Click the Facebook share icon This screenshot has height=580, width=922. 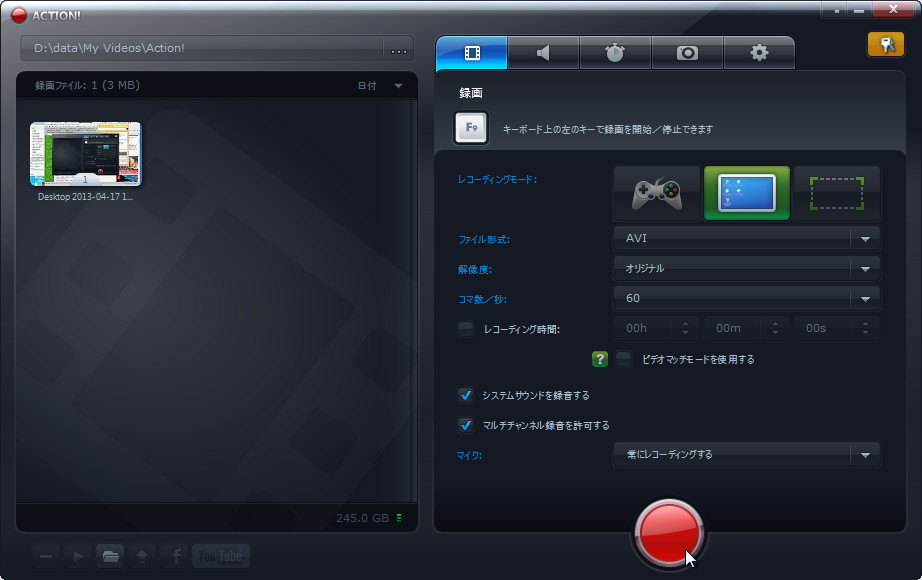(175, 556)
